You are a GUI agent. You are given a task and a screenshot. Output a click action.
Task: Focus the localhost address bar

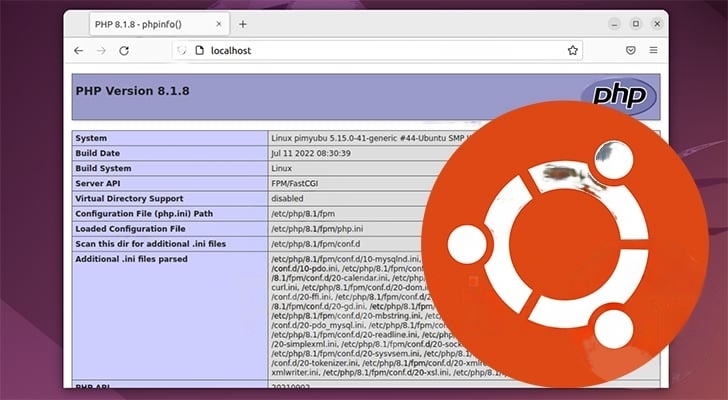click(x=377, y=51)
